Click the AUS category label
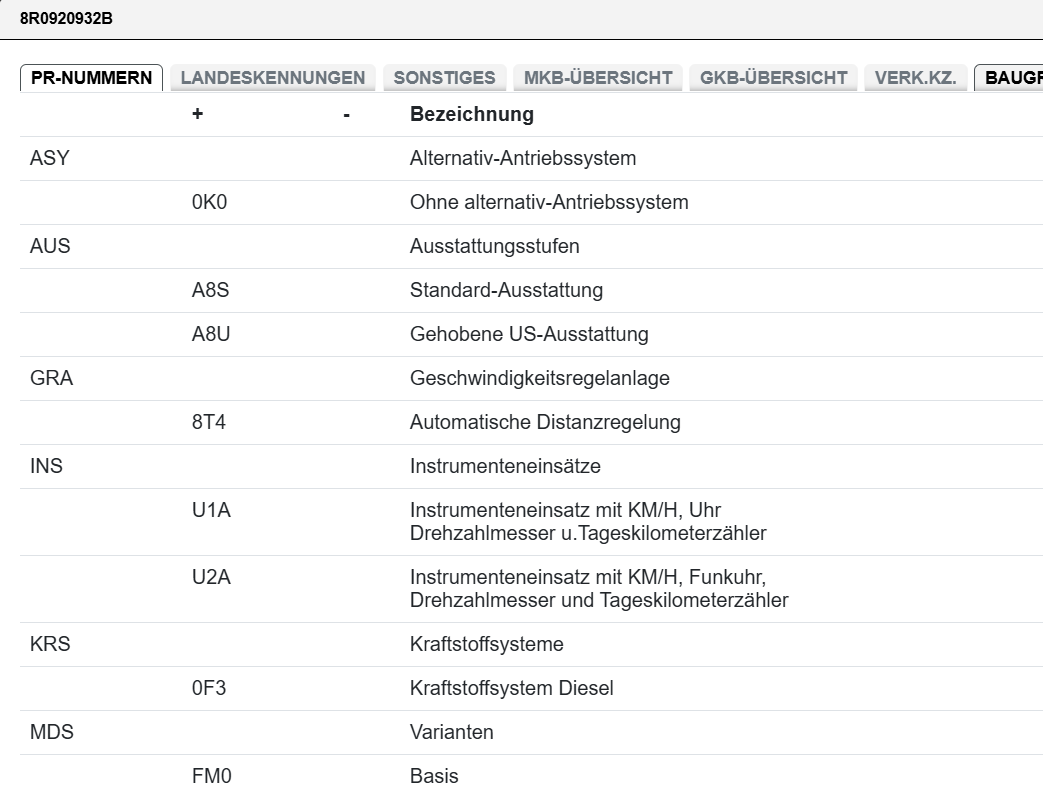 pyautogui.click(x=50, y=246)
